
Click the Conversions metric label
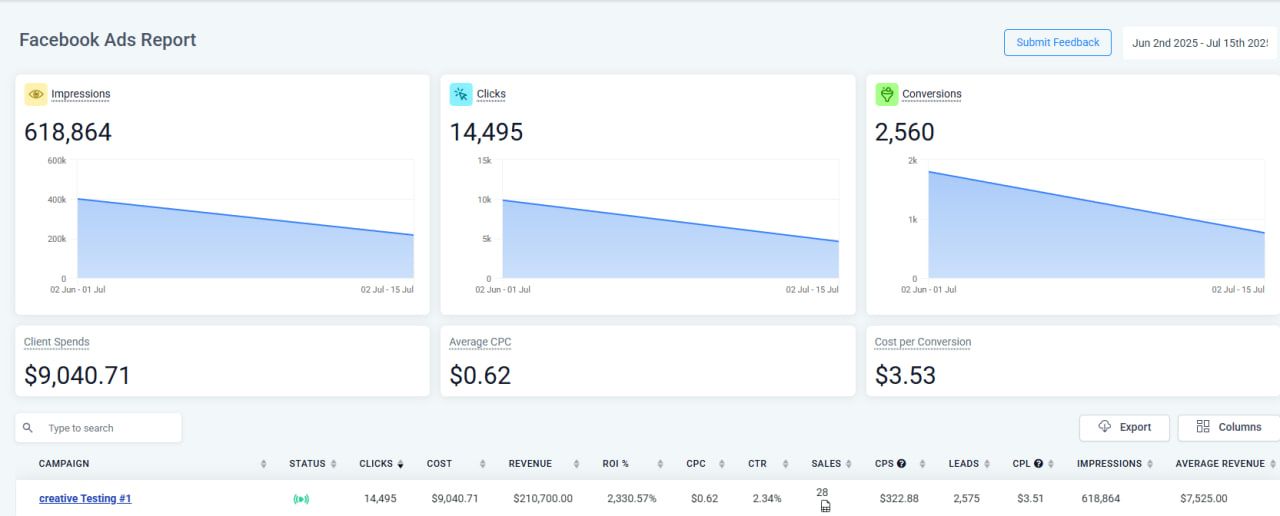pos(932,94)
